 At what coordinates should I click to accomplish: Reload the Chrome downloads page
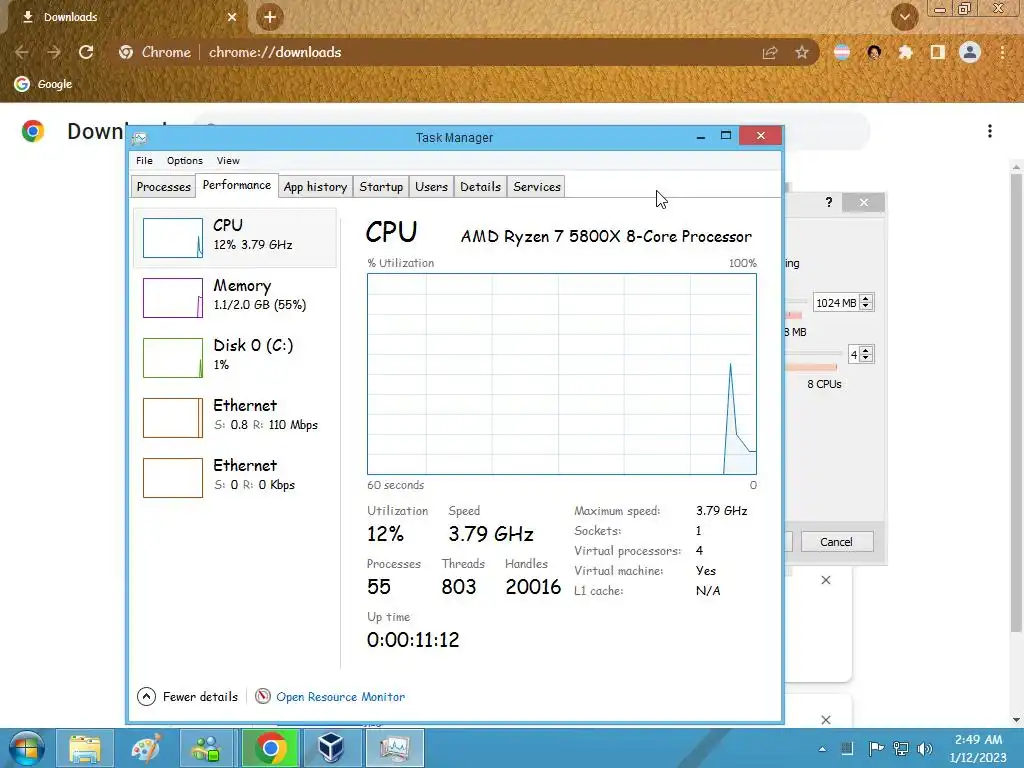click(86, 52)
